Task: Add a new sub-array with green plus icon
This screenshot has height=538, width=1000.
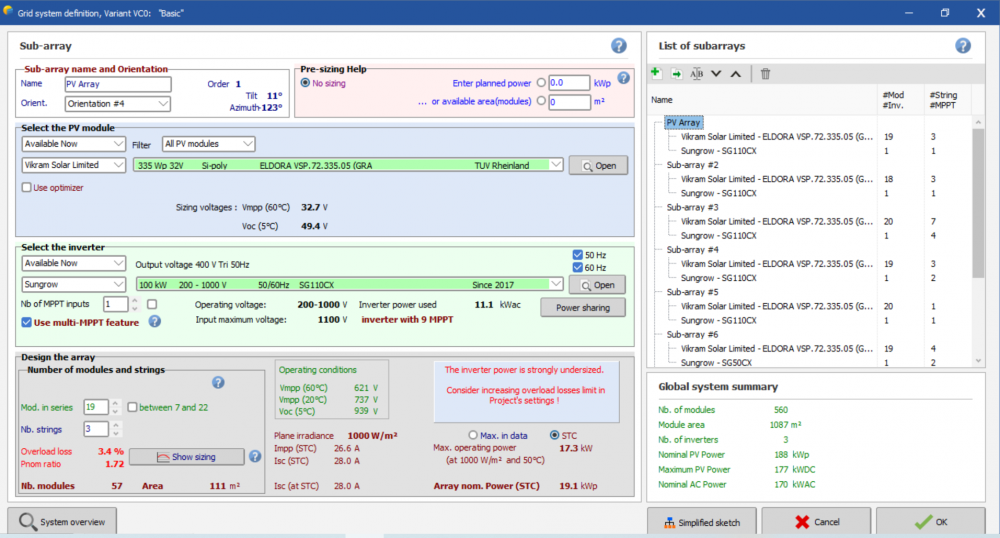Action: [656, 73]
